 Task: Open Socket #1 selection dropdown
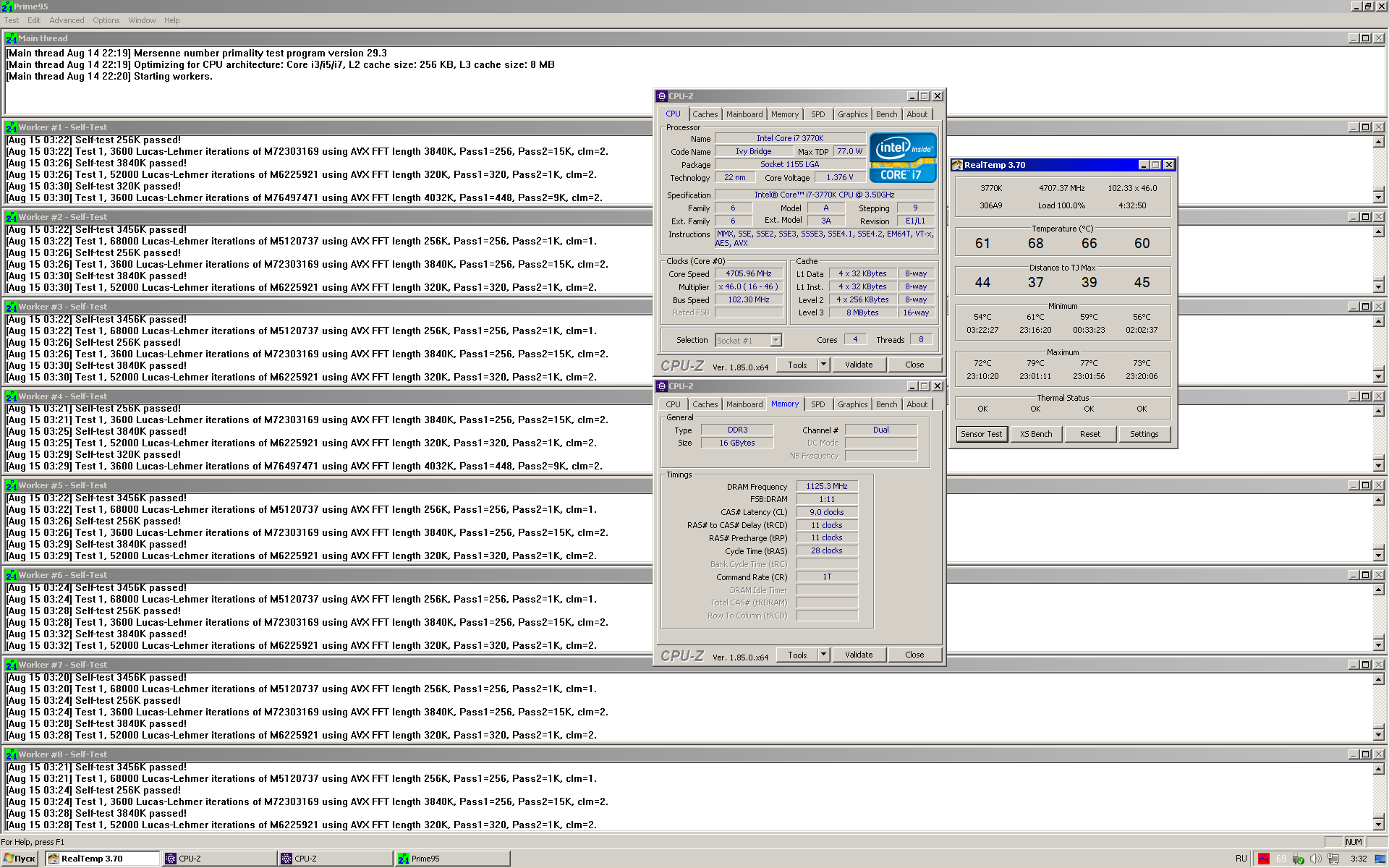click(776, 340)
